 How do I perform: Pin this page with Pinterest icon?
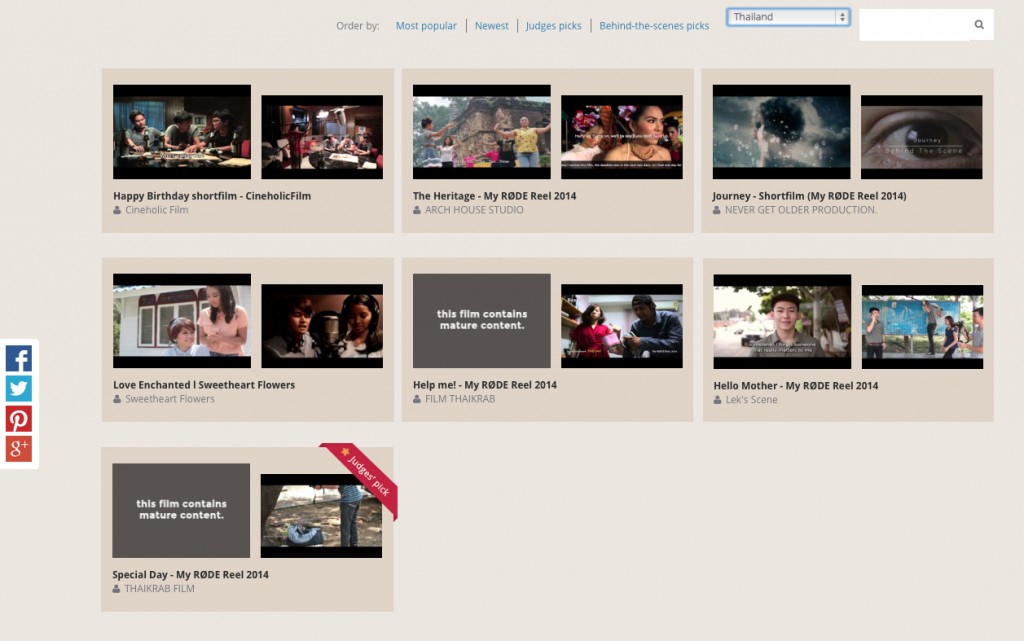pyautogui.click(x=18, y=418)
